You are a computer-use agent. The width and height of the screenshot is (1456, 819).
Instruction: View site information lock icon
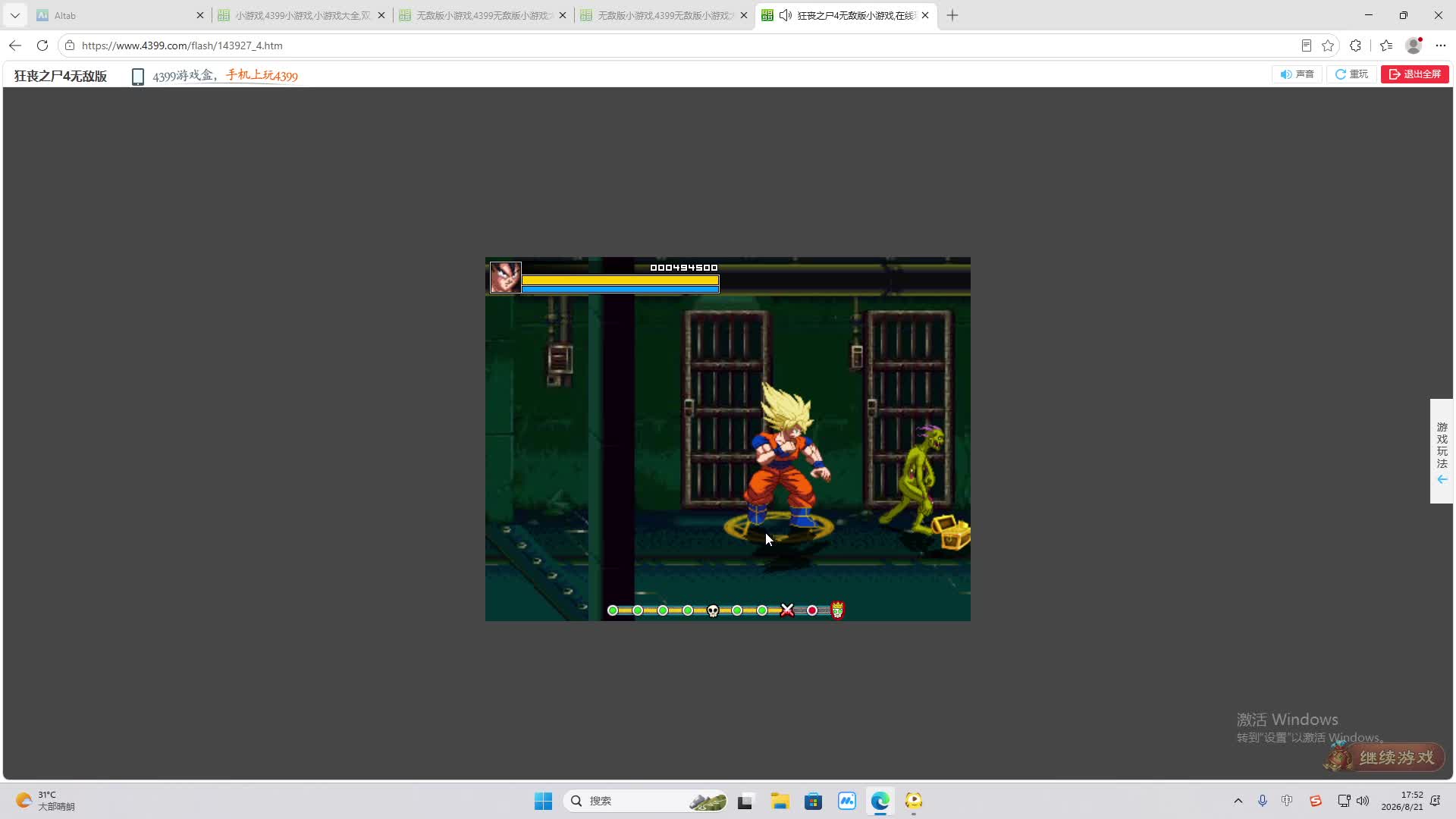pyautogui.click(x=70, y=45)
